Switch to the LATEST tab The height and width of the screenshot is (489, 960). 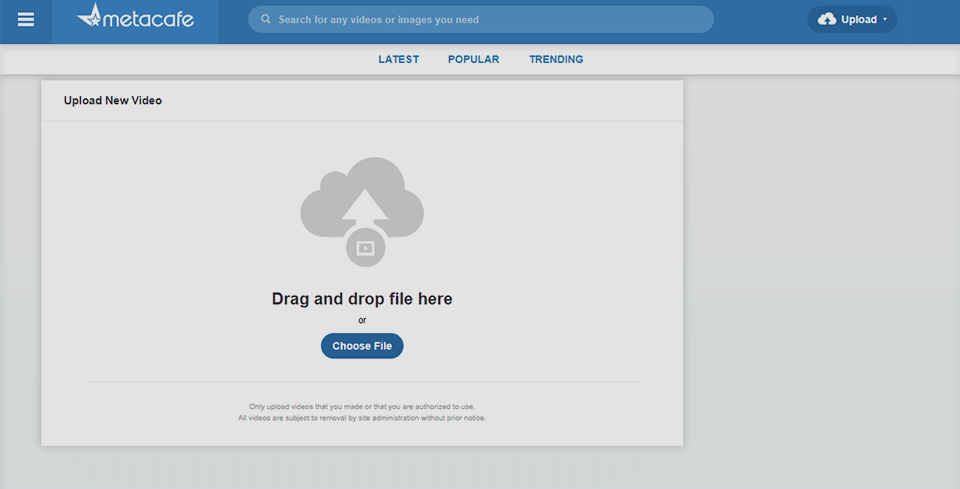(398, 59)
